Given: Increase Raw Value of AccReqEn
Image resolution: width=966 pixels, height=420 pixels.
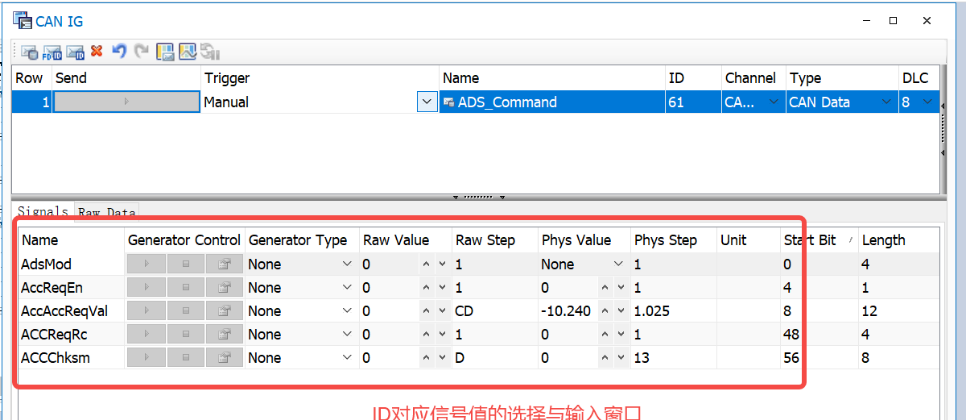Looking at the screenshot, I should [x=426, y=288].
